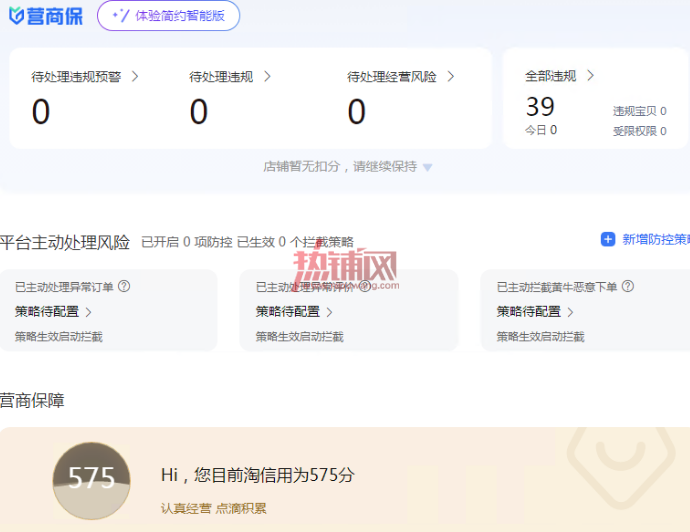Click 违规宝贝 0 count
Viewport: 690px width, 532px height.
[x=640, y=111]
